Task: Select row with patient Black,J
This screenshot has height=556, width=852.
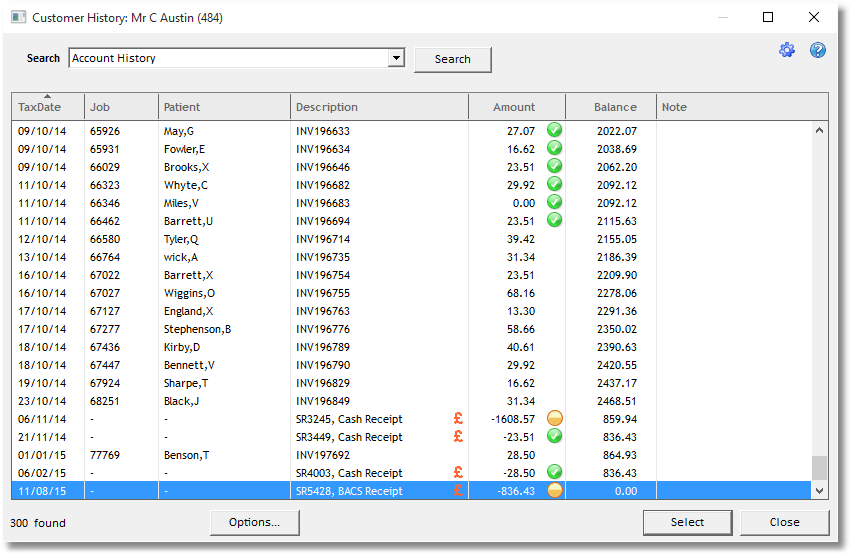Action: pos(412,400)
